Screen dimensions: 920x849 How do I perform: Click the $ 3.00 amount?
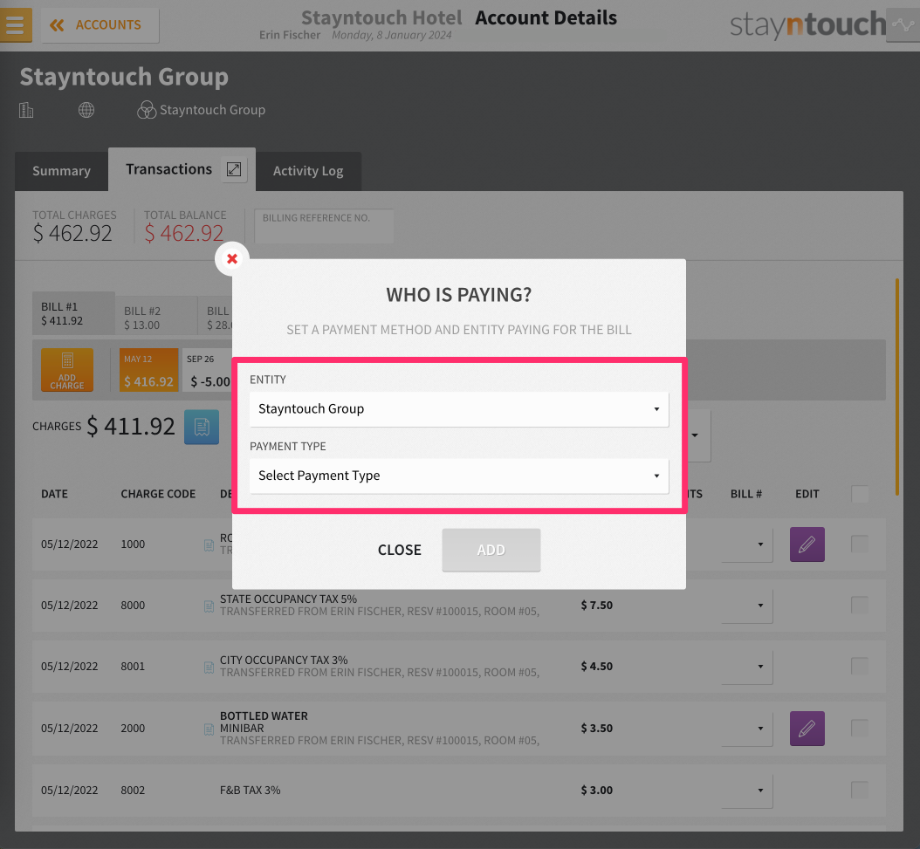597,790
